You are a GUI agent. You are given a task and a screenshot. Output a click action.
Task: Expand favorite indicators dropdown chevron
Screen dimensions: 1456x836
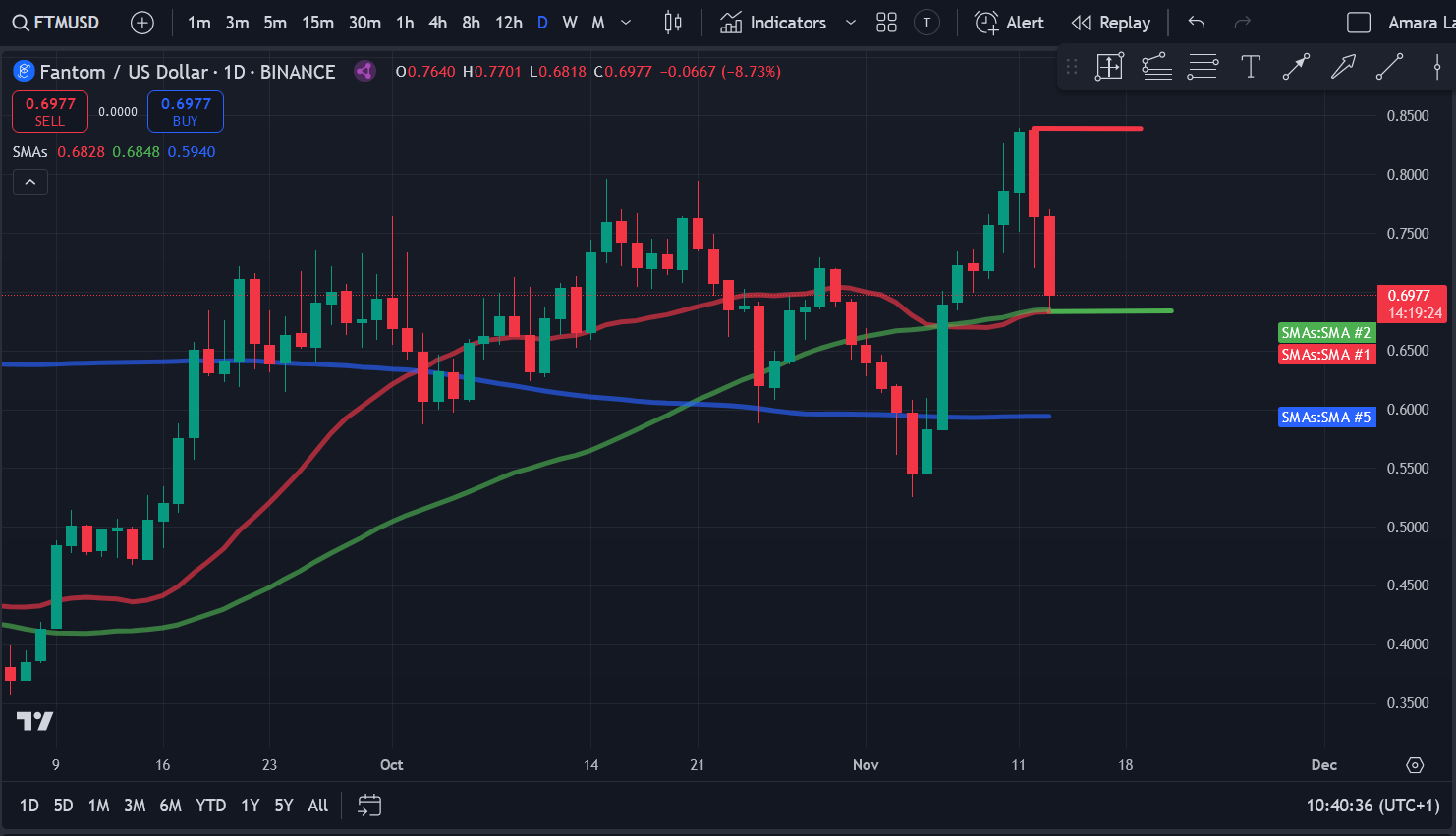pyautogui.click(x=851, y=22)
